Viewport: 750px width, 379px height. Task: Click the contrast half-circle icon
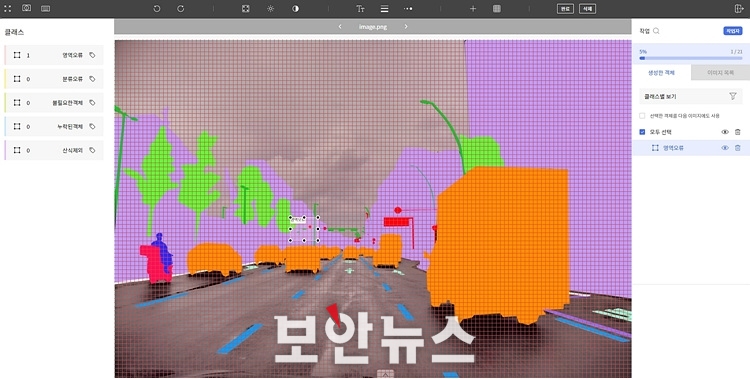[295, 9]
